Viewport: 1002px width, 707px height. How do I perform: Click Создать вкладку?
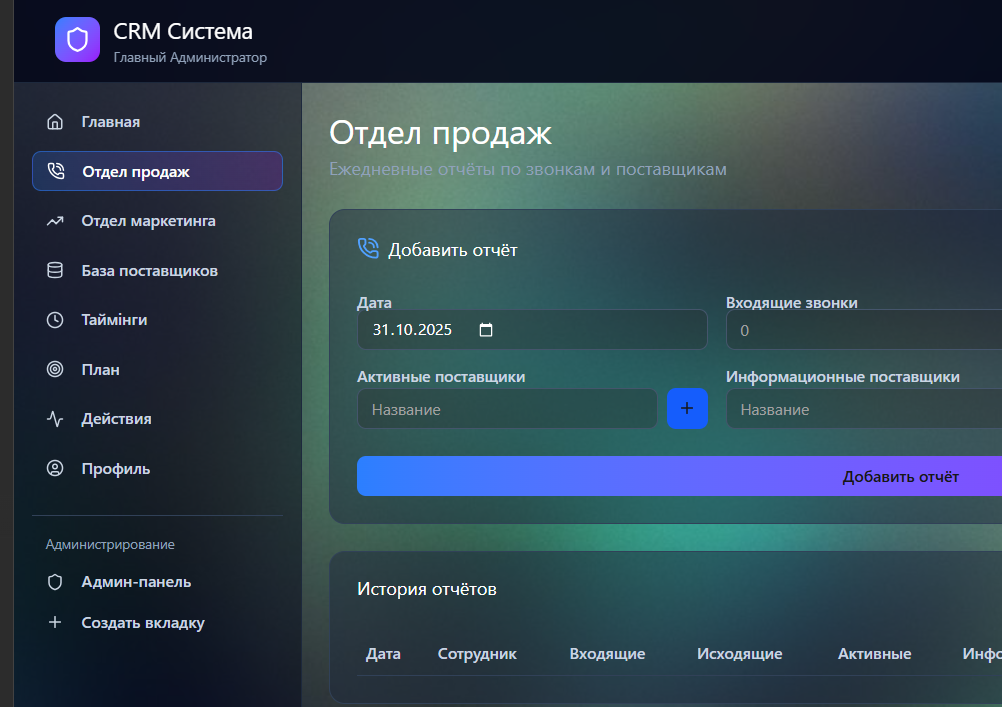coord(157,623)
